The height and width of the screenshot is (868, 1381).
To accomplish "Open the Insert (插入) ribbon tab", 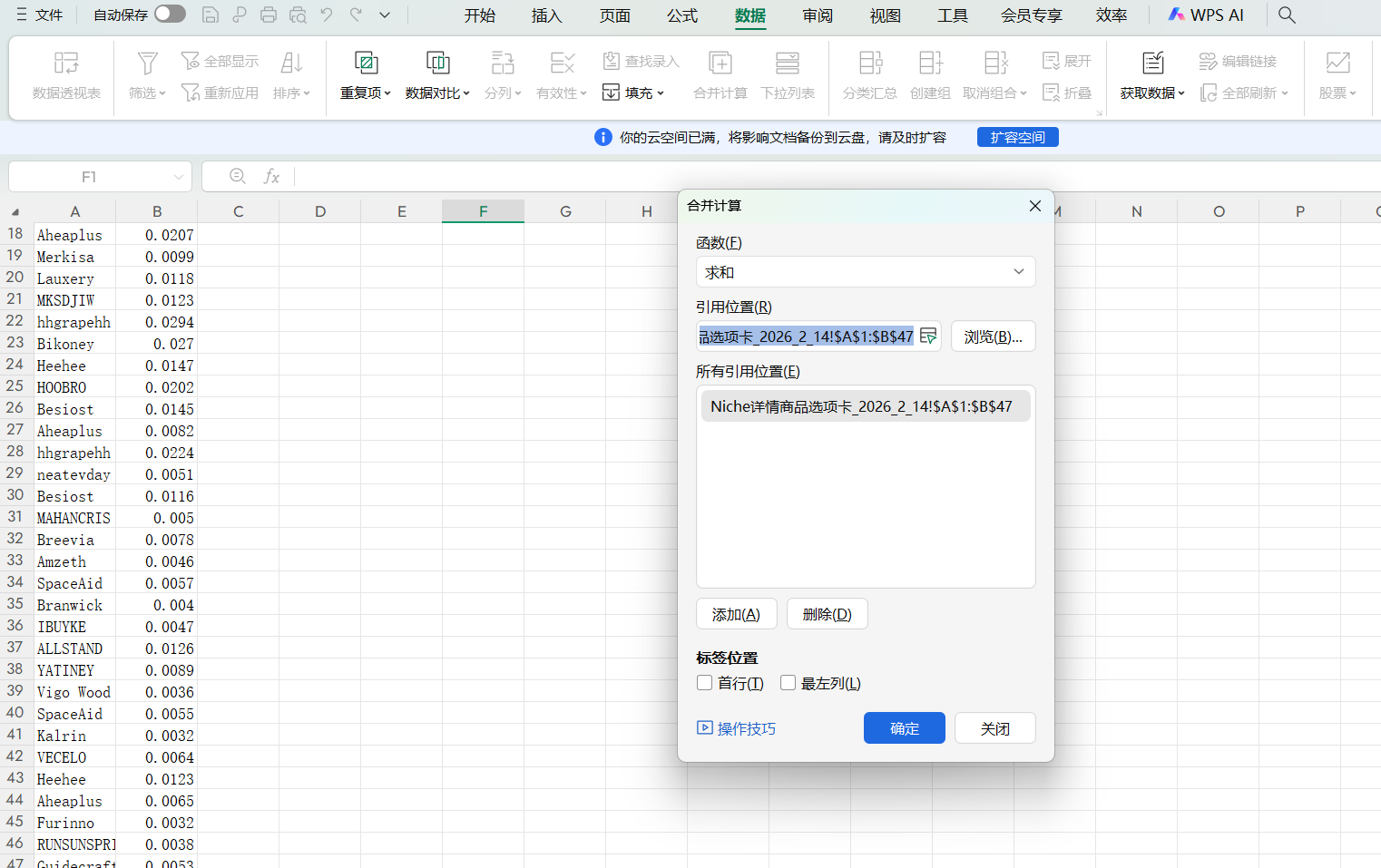I will point(546,15).
